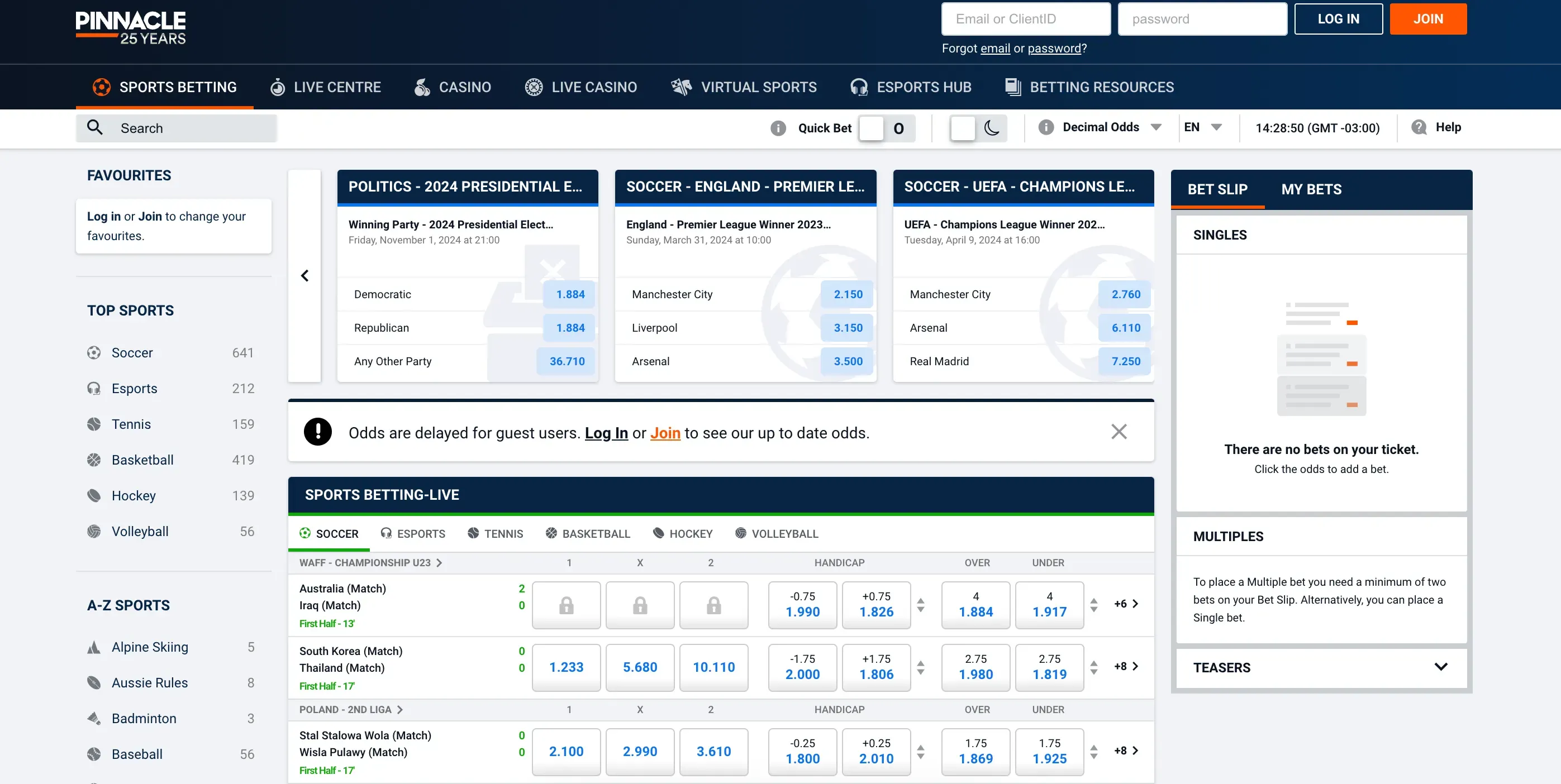Toggle dark mode switch
Image resolution: width=1561 pixels, height=784 pixels.
978,128
